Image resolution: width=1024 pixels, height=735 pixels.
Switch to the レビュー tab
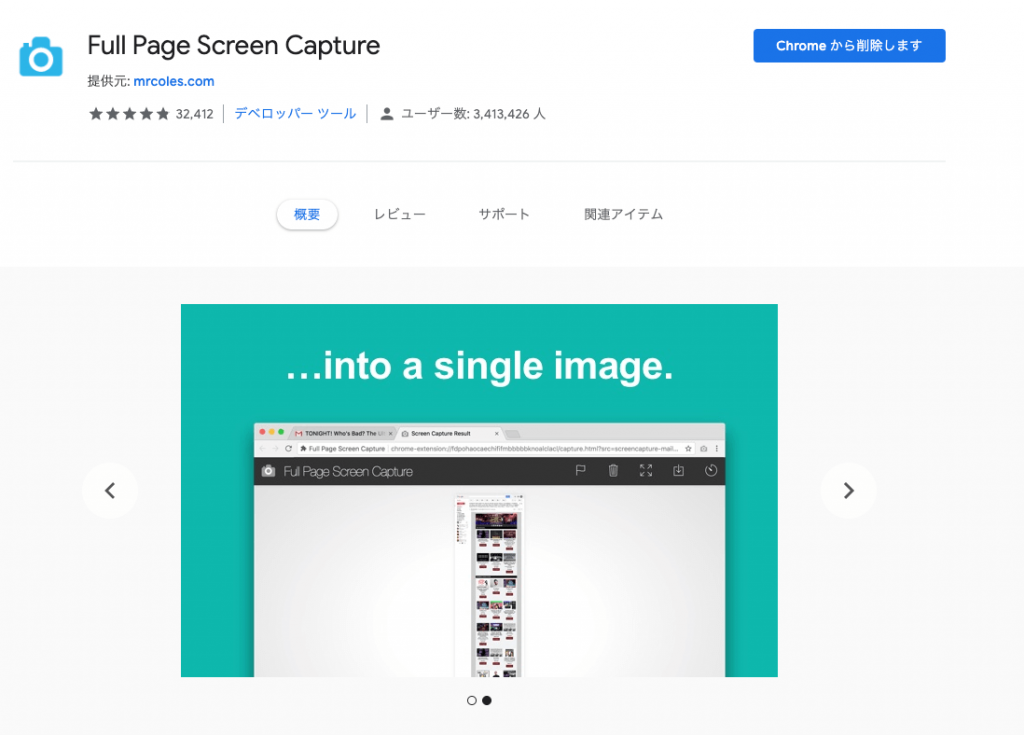pos(400,214)
